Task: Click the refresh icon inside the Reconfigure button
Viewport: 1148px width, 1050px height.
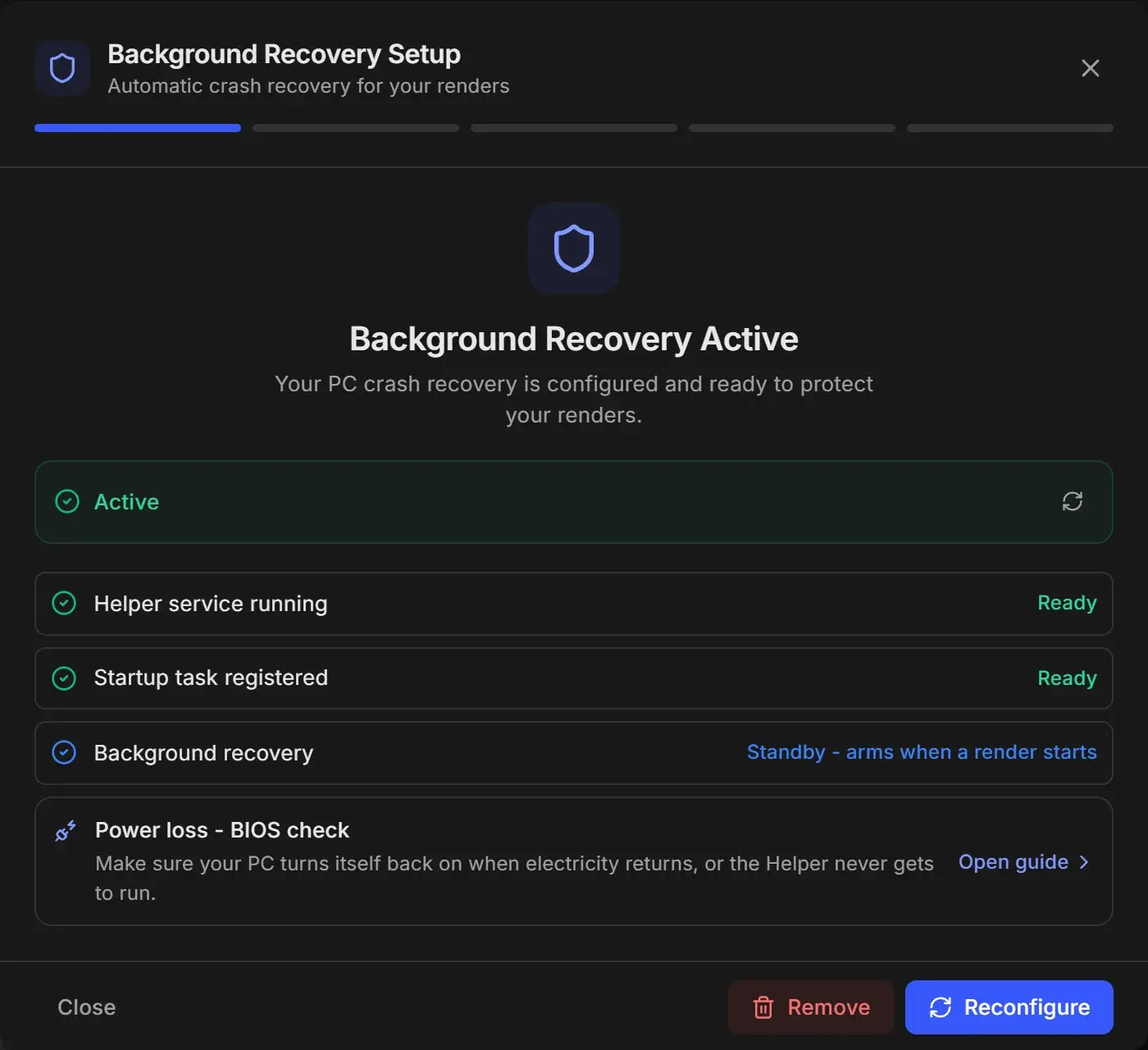Action: coord(941,1007)
